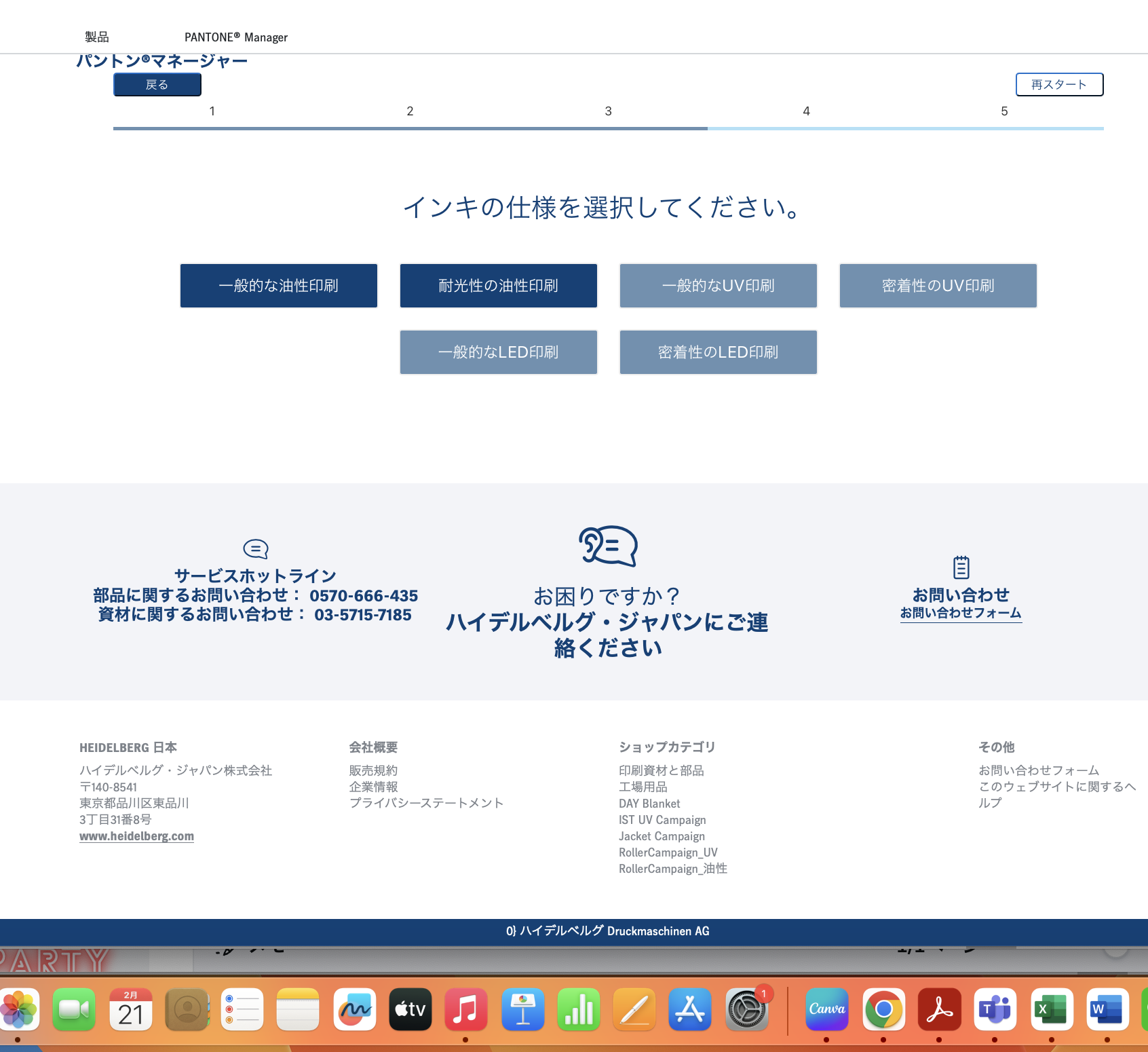Click お問い合わせ heading above form link

(961, 595)
